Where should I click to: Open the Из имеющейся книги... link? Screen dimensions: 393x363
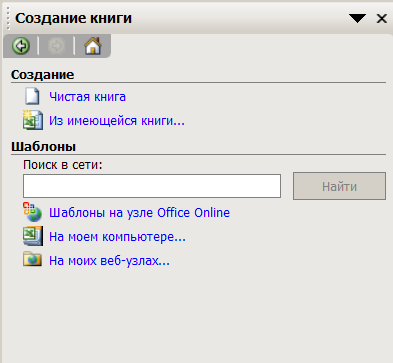click(117, 121)
